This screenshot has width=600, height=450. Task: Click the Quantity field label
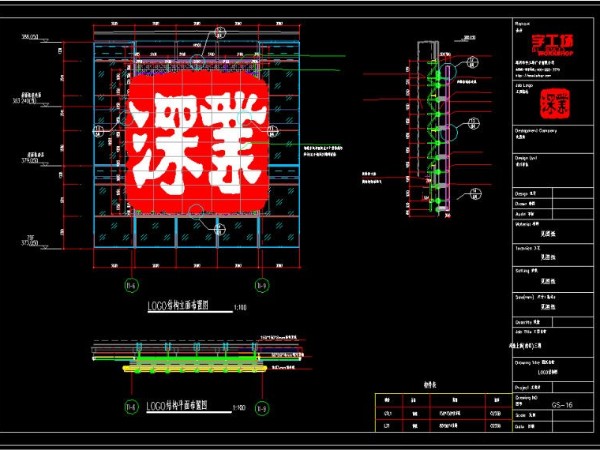pyautogui.click(x=527, y=322)
